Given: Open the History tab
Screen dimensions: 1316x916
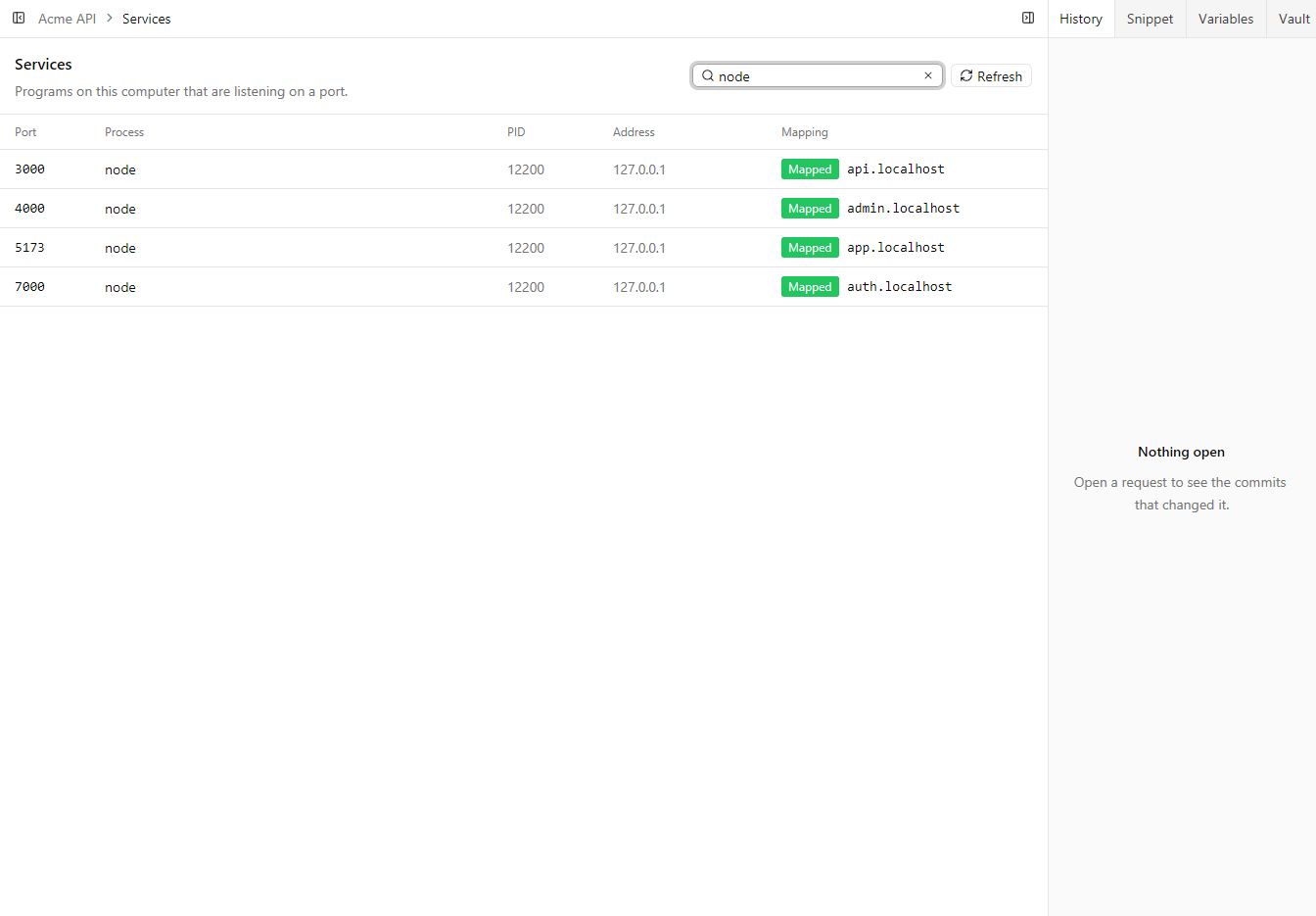Looking at the screenshot, I should click(1081, 19).
